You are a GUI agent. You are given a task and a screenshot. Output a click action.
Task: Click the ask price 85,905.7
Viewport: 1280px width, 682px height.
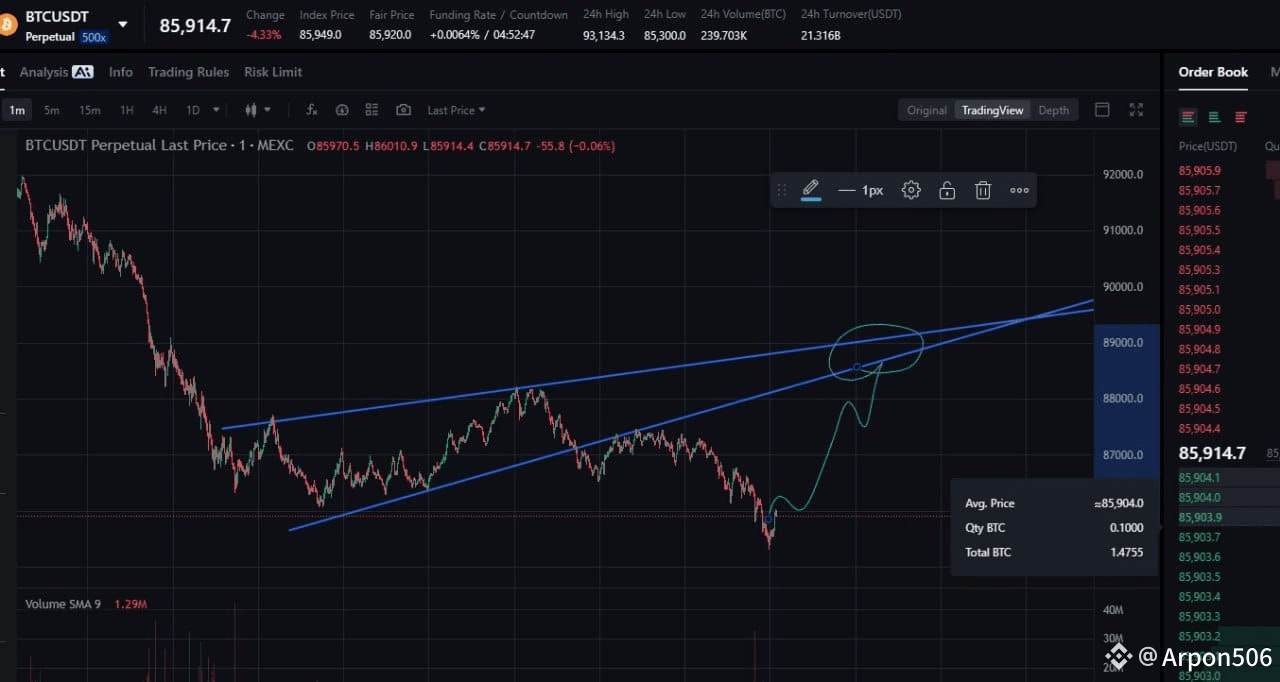click(x=1199, y=191)
